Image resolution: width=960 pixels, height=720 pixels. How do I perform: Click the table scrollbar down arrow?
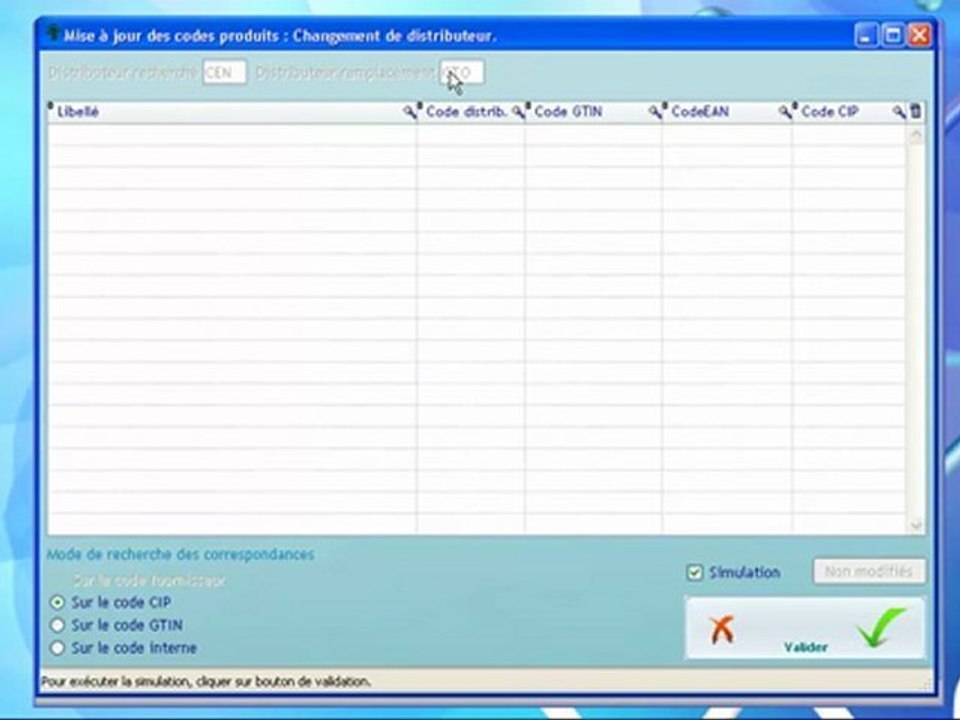coord(916,525)
